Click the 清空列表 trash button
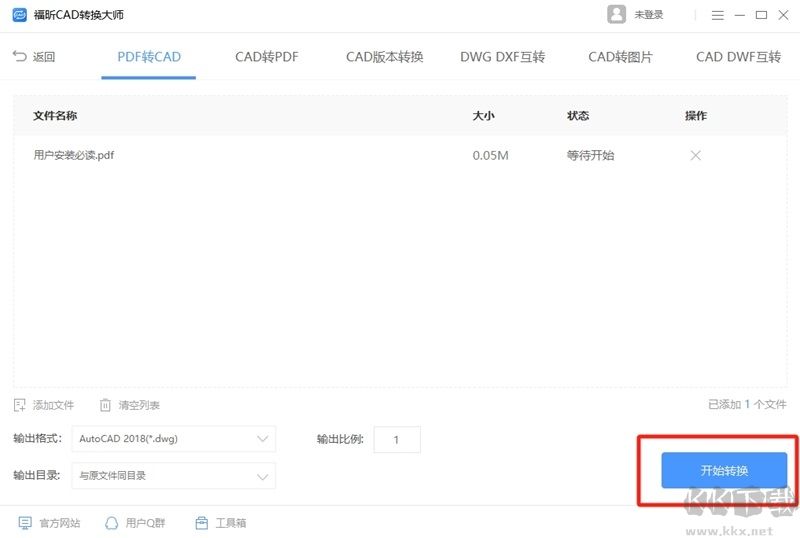The width and height of the screenshot is (800, 538). tap(130, 405)
